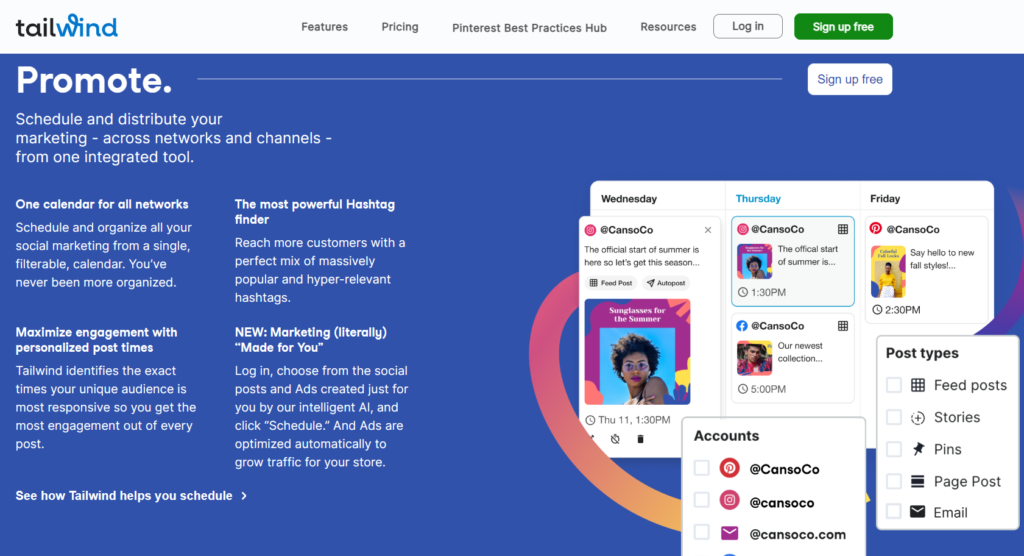Enable the Page Post checkbox
1024x556 pixels.
point(893,482)
